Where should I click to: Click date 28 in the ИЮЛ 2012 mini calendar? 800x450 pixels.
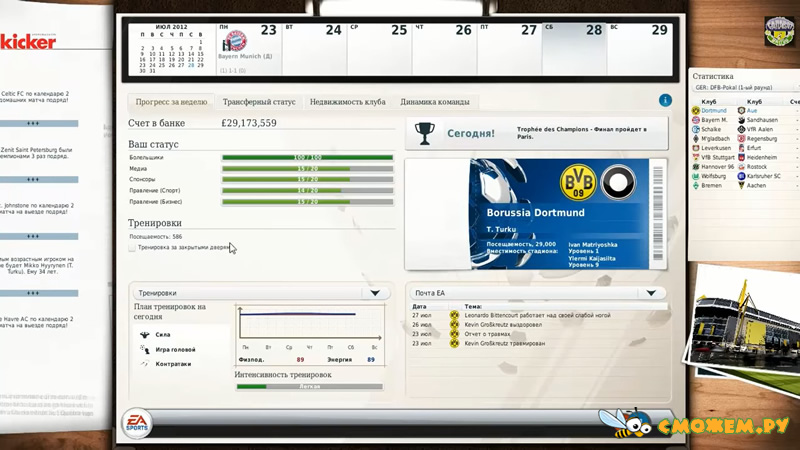click(191, 65)
